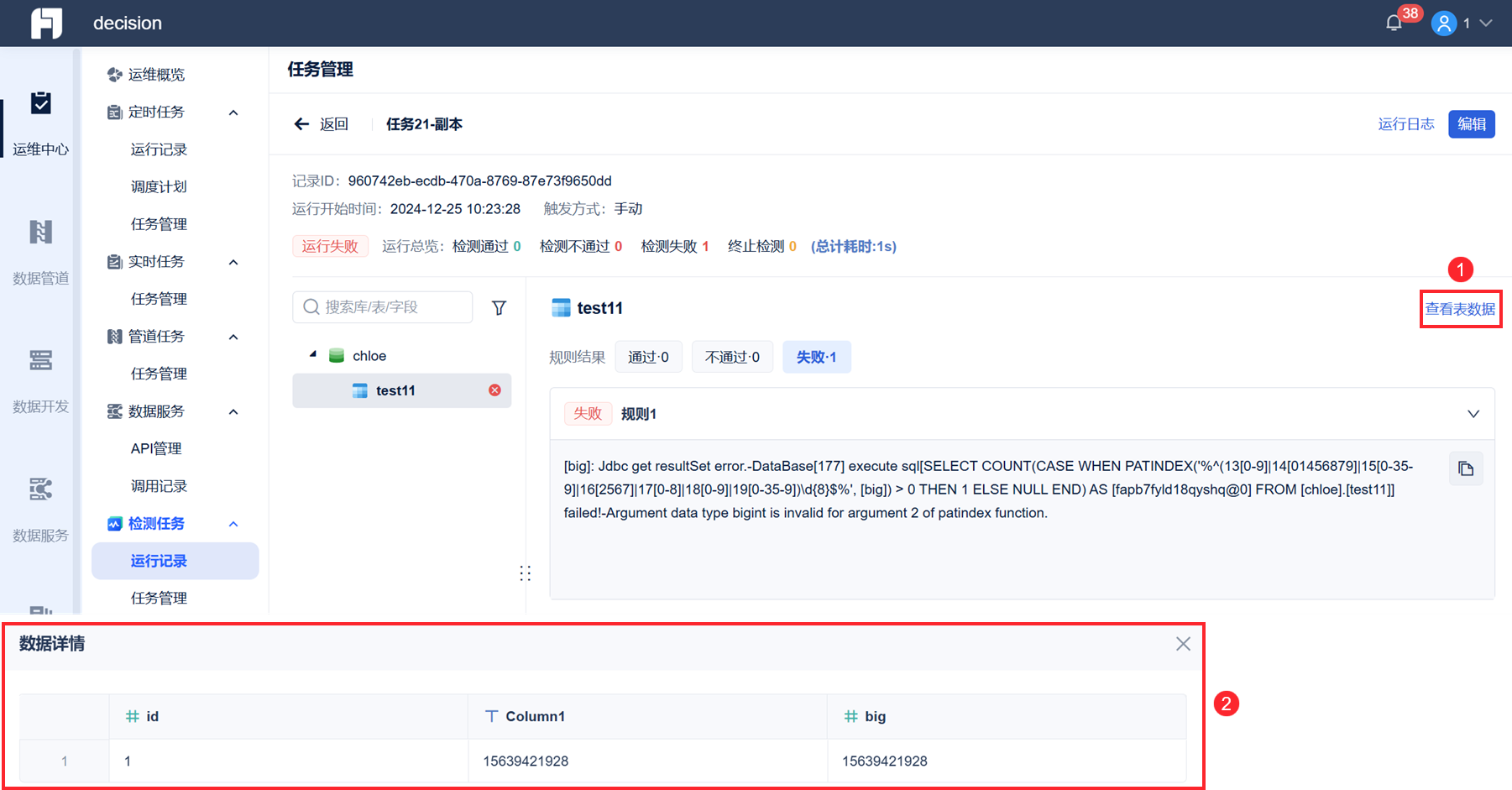This screenshot has width=1512, height=790.
Task: Click the 检测任务 group icon
Action: 114,524
